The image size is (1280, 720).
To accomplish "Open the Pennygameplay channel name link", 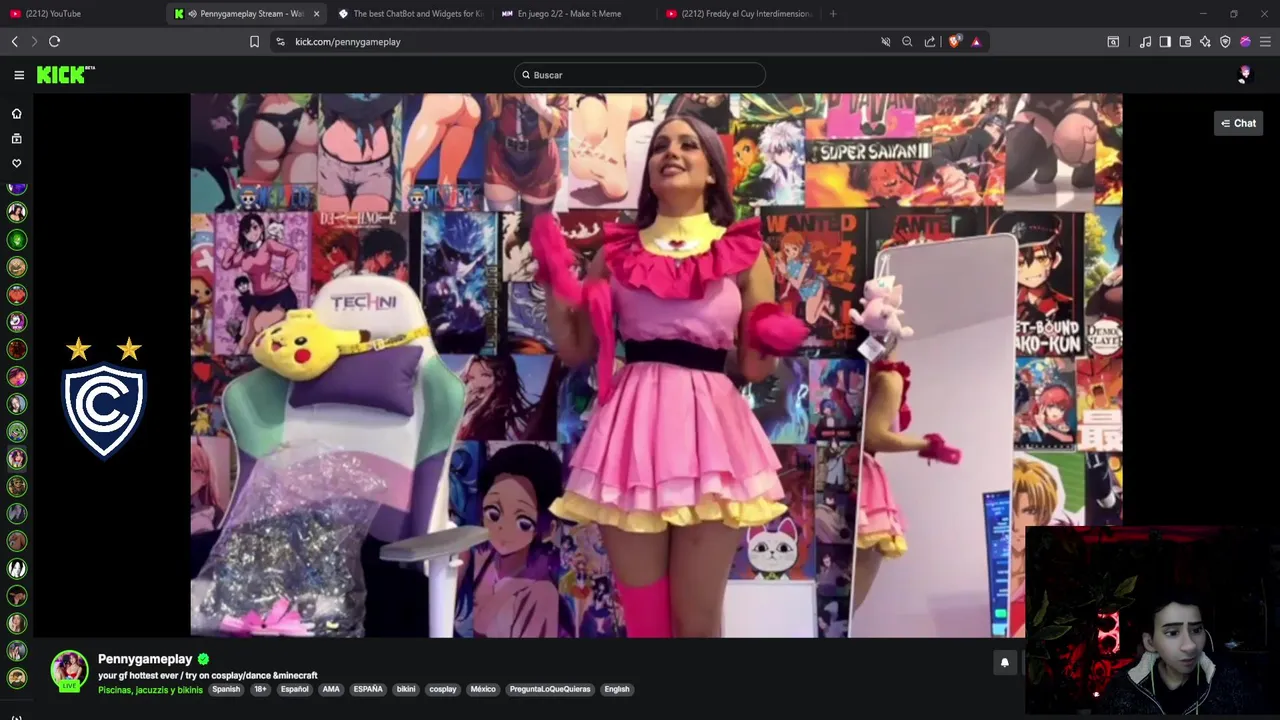I will coord(145,659).
